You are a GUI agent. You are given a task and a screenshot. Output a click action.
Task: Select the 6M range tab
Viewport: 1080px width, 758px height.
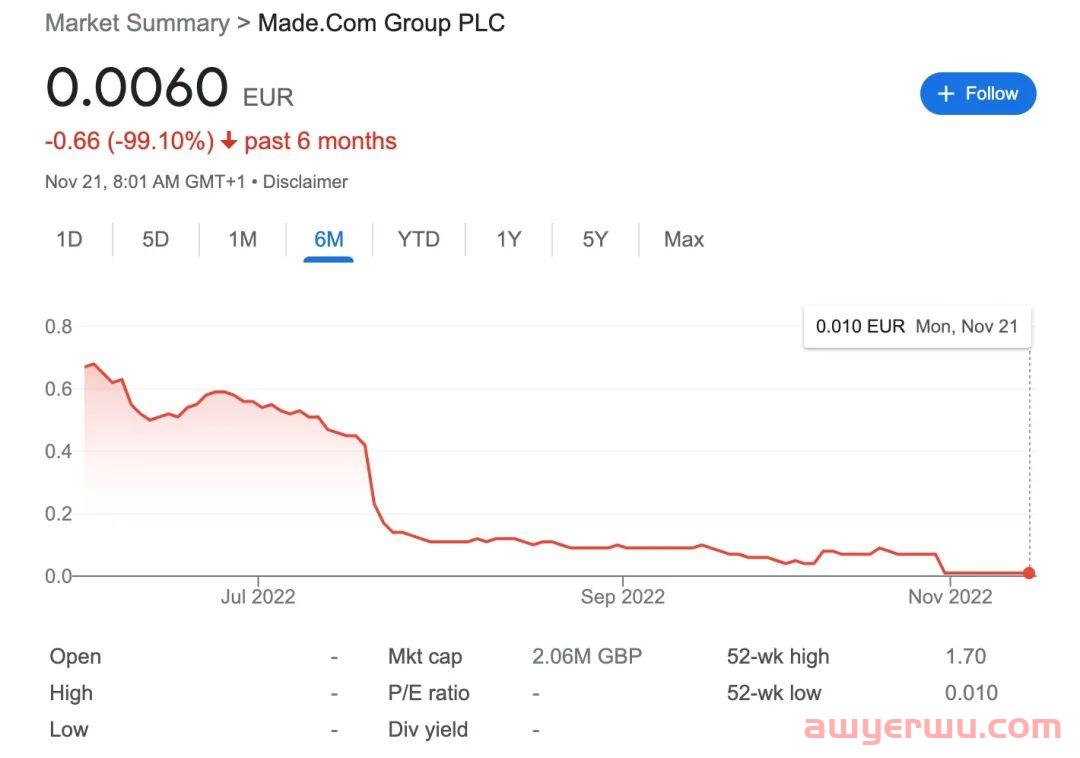(x=328, y=239)
